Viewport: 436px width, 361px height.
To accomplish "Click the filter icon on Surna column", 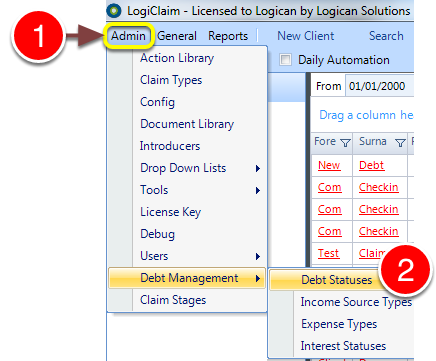I will click(x=400, y=143).
